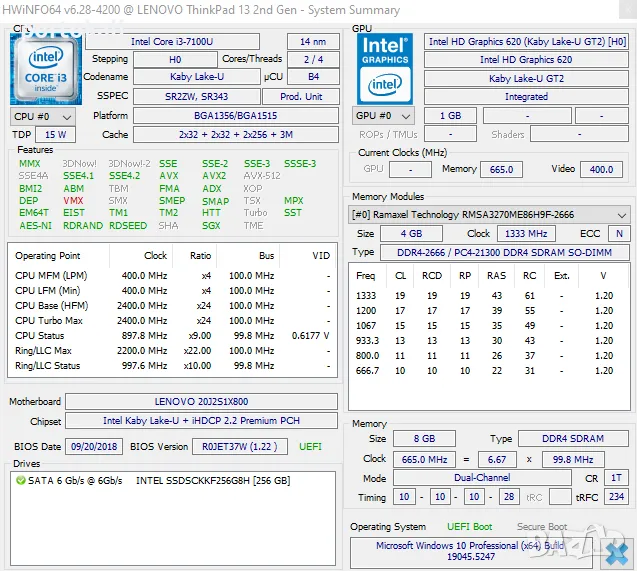Click the CPU Turbo Max row

coord(170,321)
